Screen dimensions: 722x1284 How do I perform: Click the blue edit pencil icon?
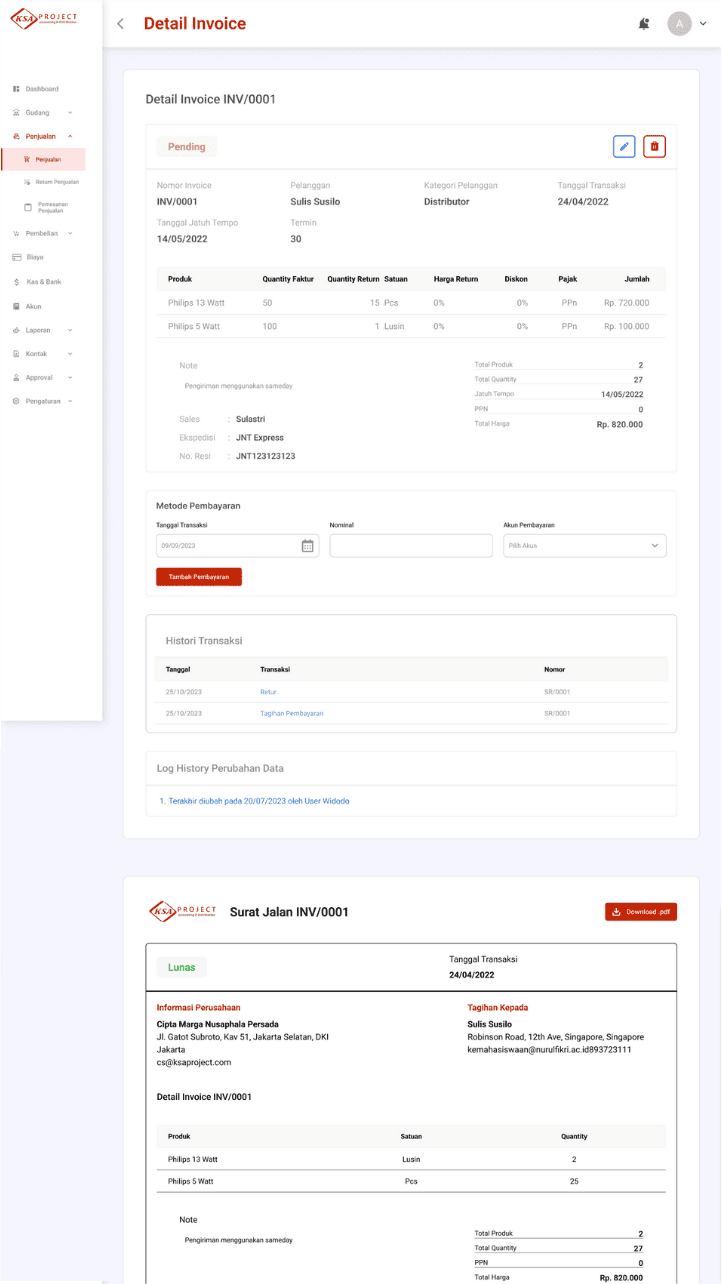[624, 147]
